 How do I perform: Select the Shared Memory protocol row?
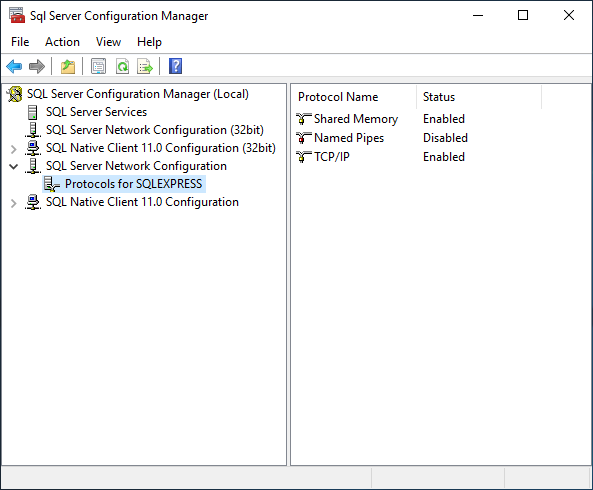click(356, 119)
